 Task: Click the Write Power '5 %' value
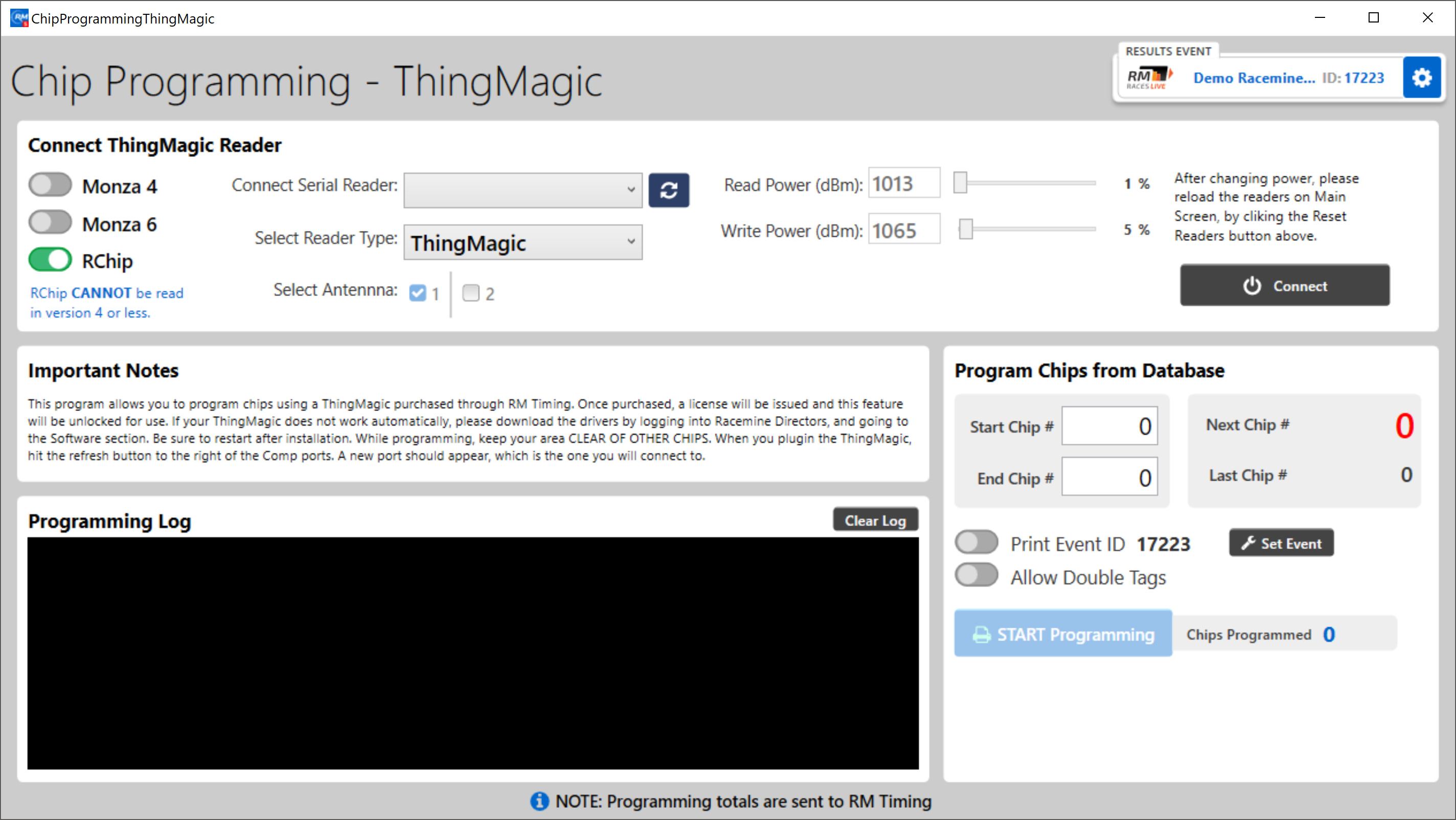pos(1136,230)
